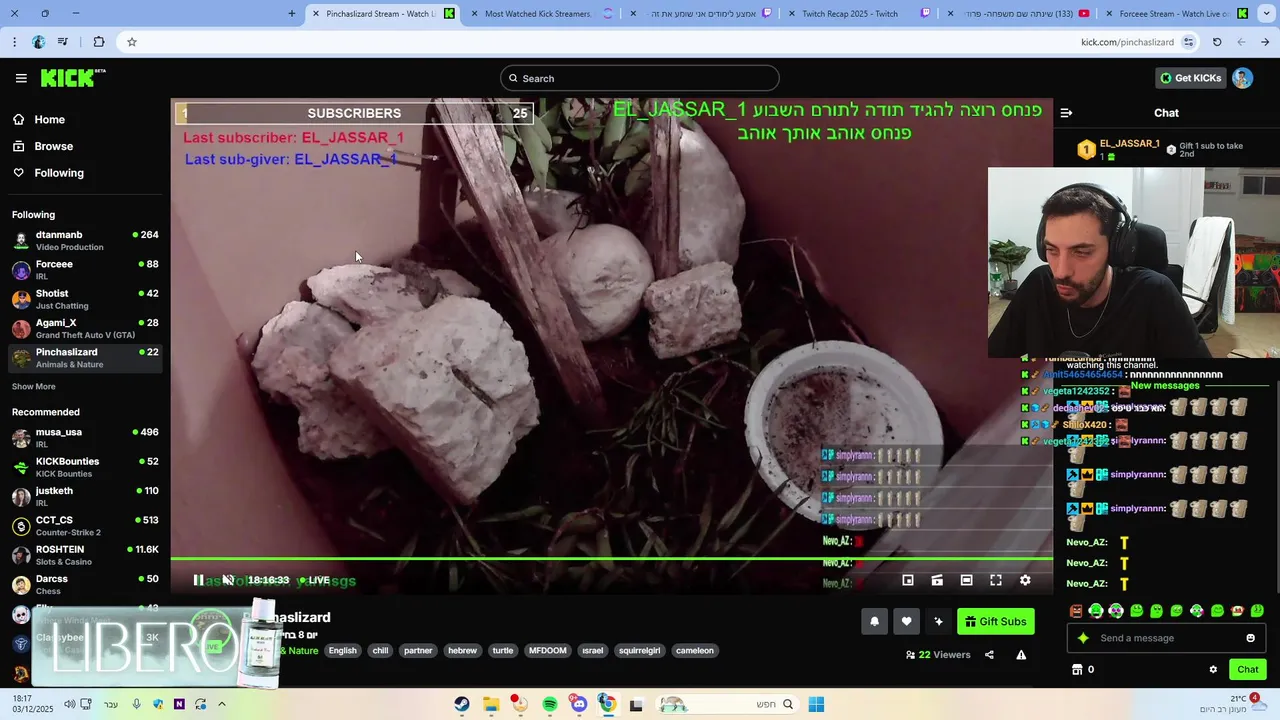Screen dimensions: 1280x720
Task: Open KICKBounties recommended channel
Action: 85,467
